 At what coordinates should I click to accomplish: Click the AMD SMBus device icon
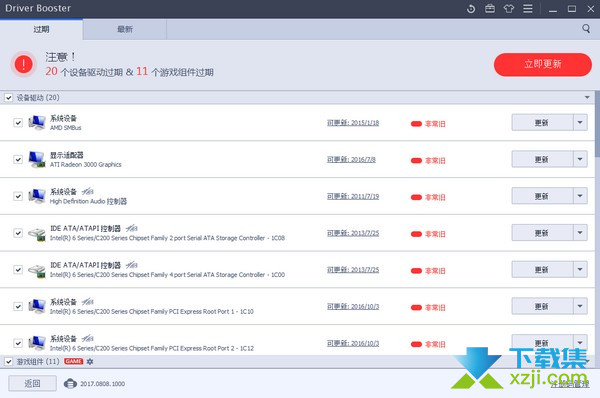click(x=37, y=122)
